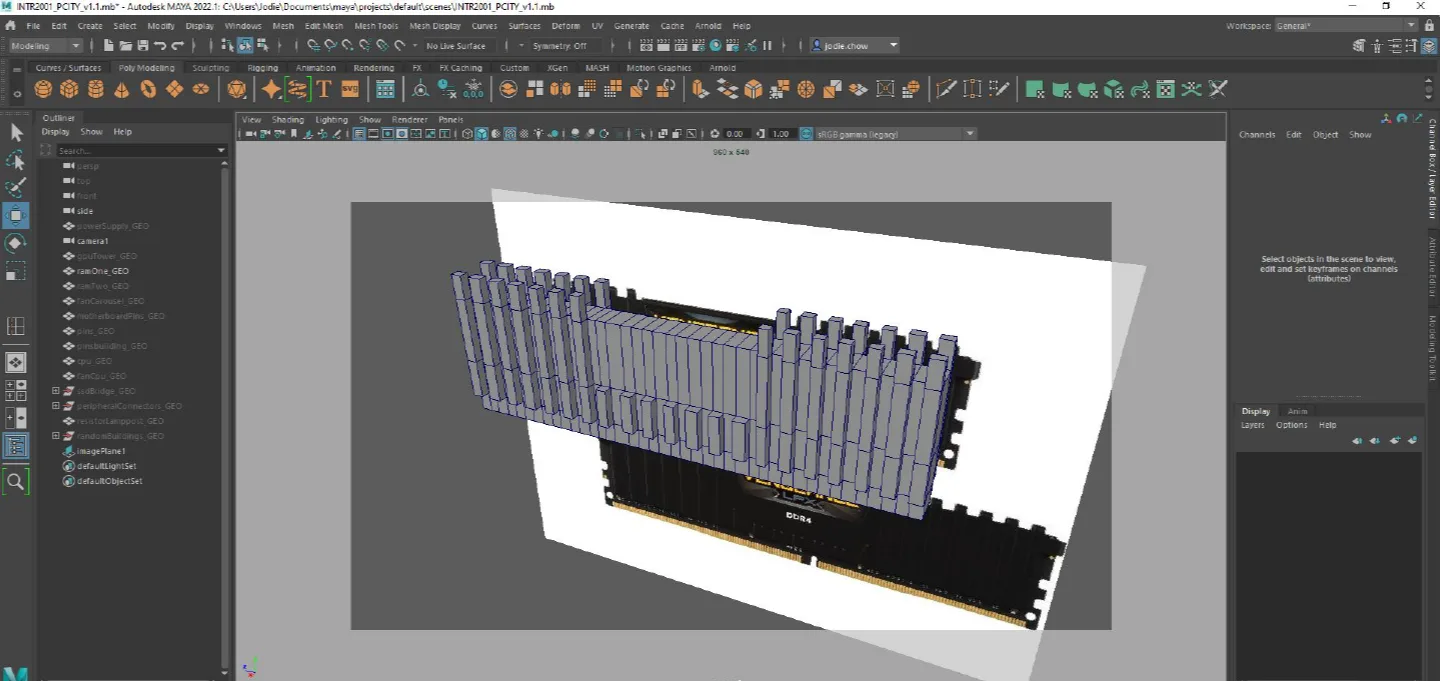
Task: Expand the randomBuildings_GEO group
Action: (x=56, y=436)
